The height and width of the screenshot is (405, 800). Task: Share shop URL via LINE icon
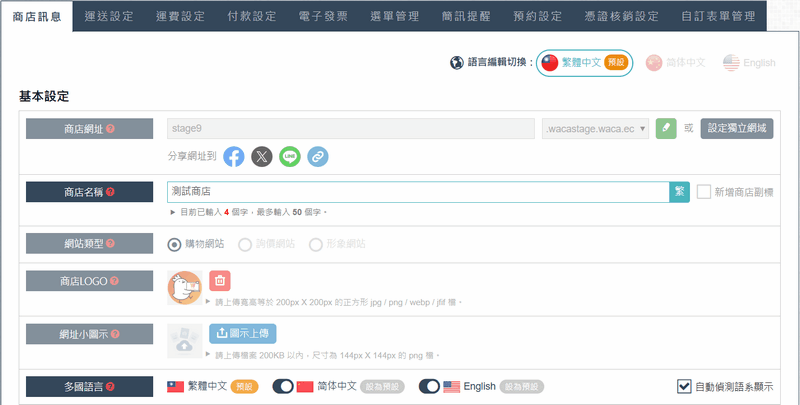pyautogui.click(x=290, y=157)
